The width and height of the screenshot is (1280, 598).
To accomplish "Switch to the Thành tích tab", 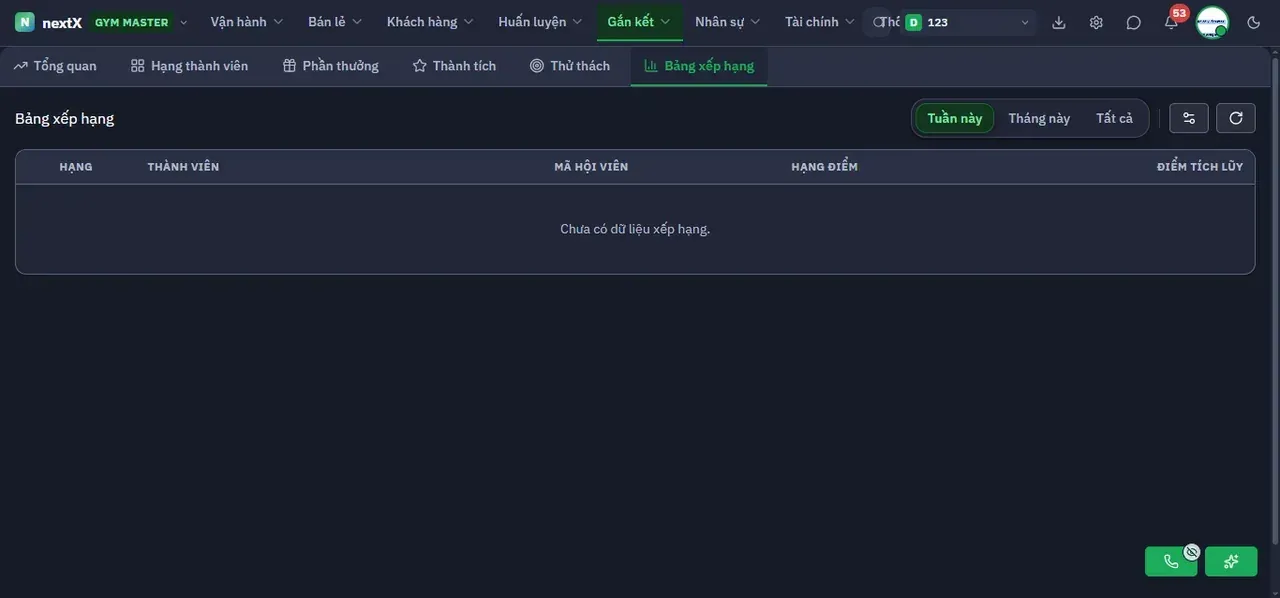I will 454,66.
